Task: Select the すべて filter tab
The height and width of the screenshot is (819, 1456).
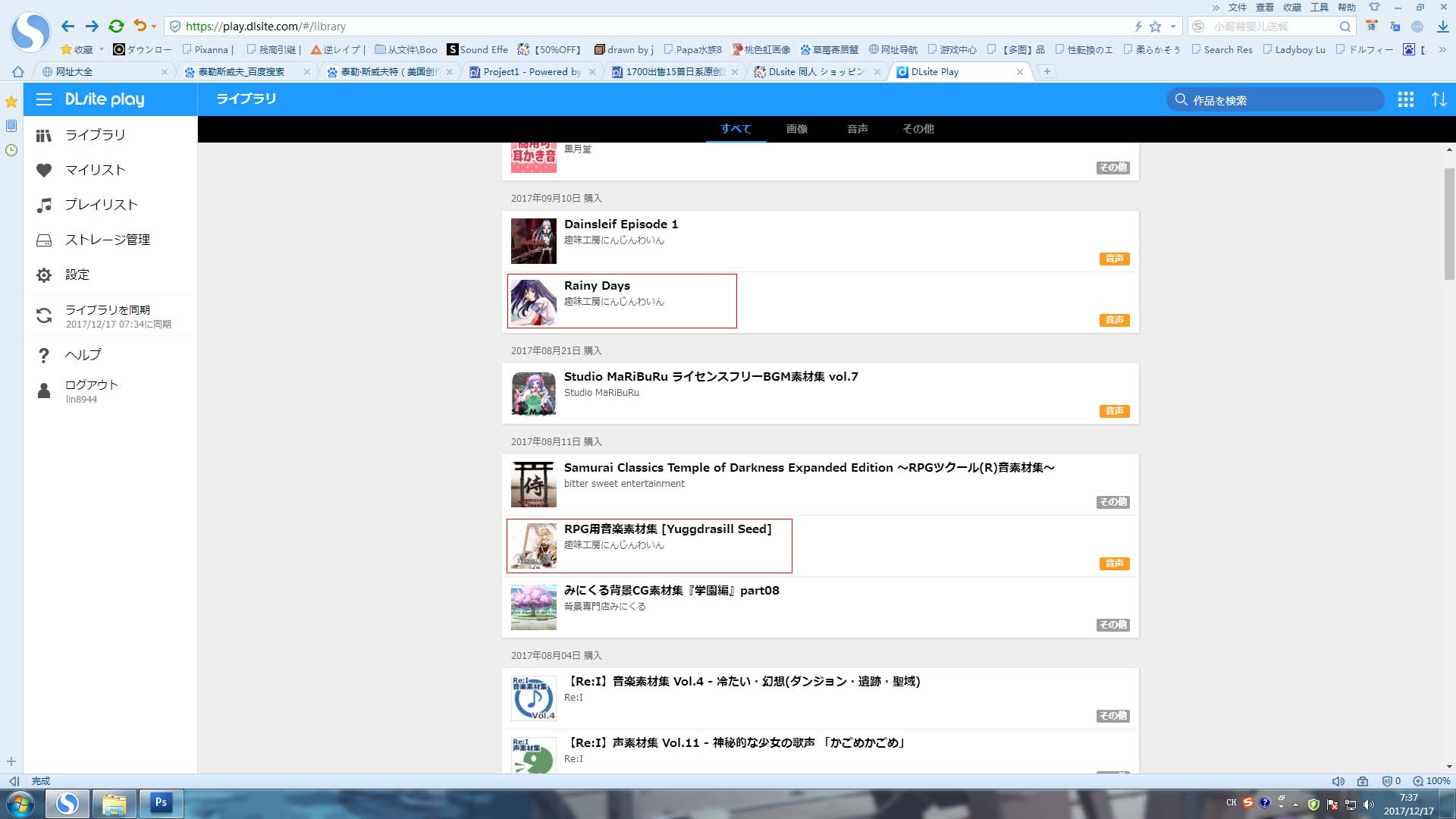Action: pos(736,129)
